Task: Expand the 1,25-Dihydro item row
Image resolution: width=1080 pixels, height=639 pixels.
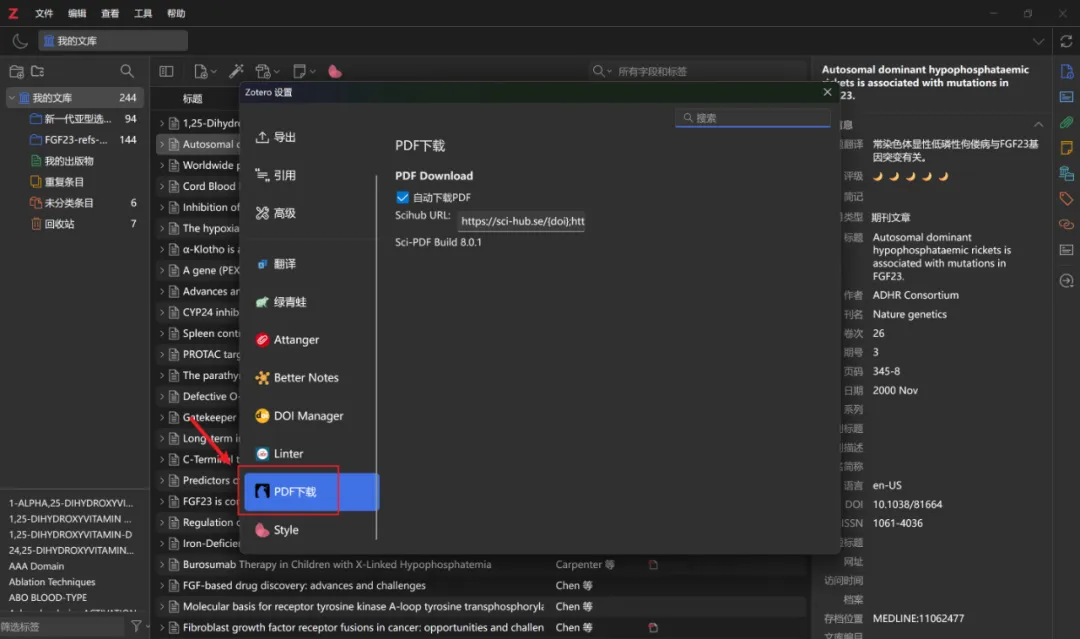Action: click(x=162, y=123)
